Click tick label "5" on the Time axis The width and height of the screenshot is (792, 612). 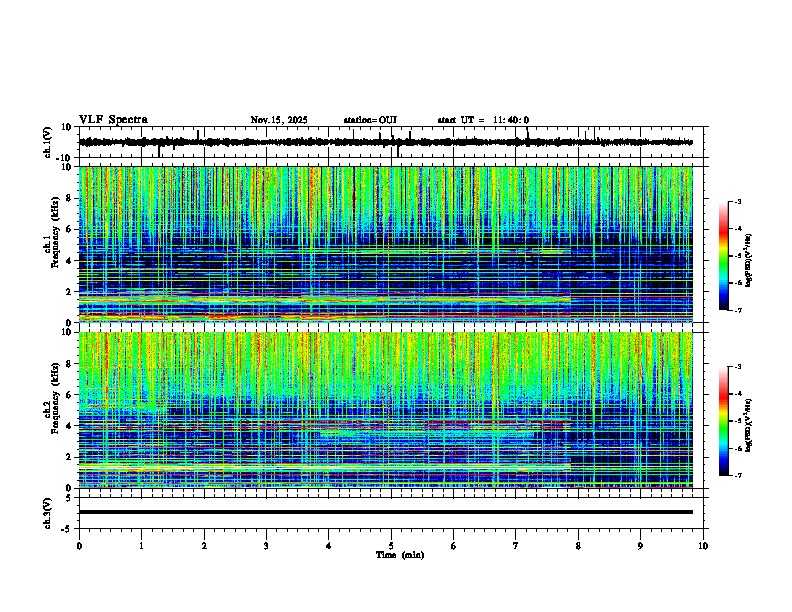[x=391, y=546]
